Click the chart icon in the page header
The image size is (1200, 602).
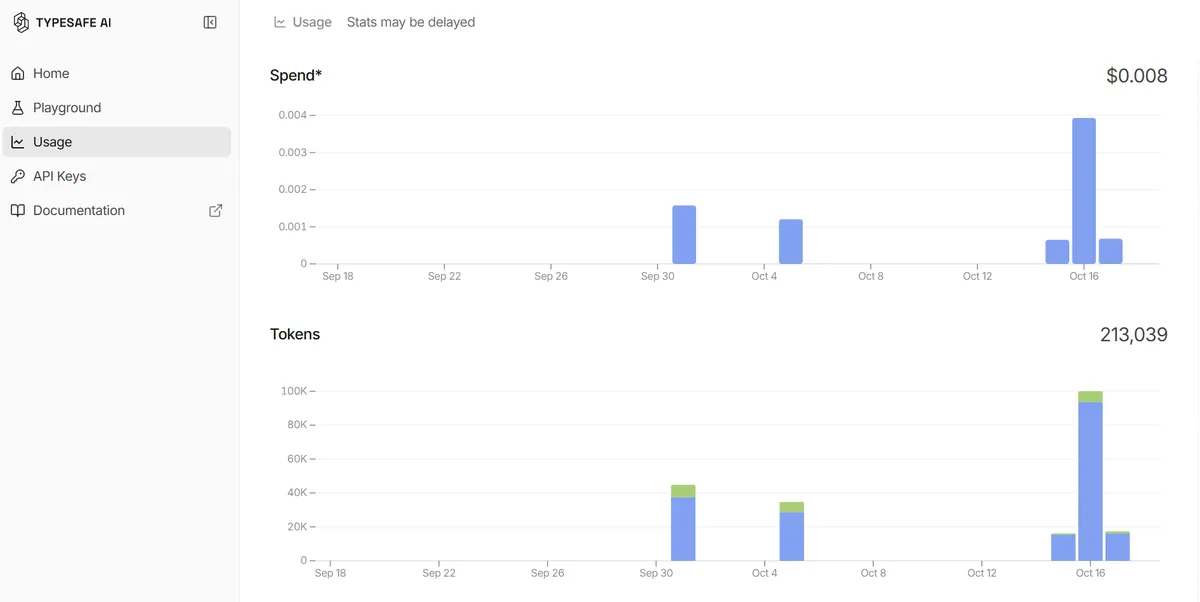[x=280, y=22]
